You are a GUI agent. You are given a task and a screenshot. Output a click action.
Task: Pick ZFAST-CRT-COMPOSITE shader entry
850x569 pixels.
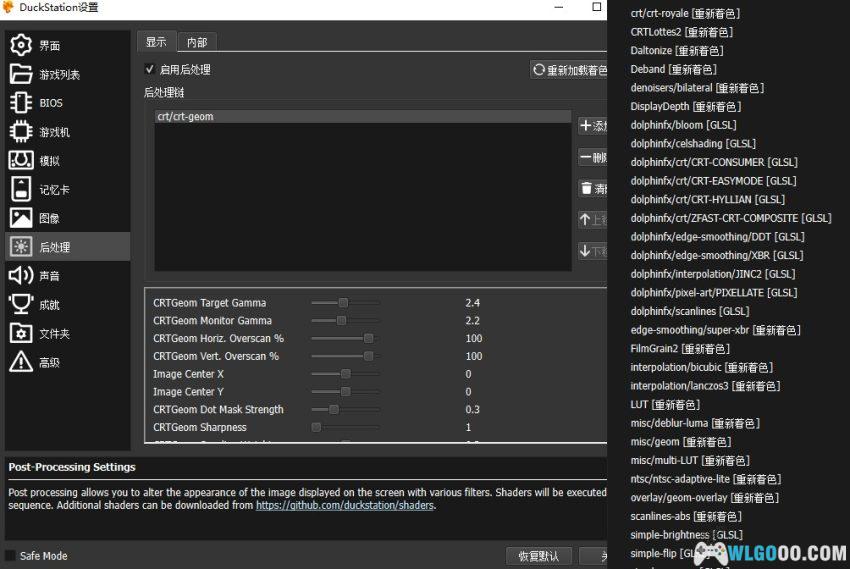731,218
